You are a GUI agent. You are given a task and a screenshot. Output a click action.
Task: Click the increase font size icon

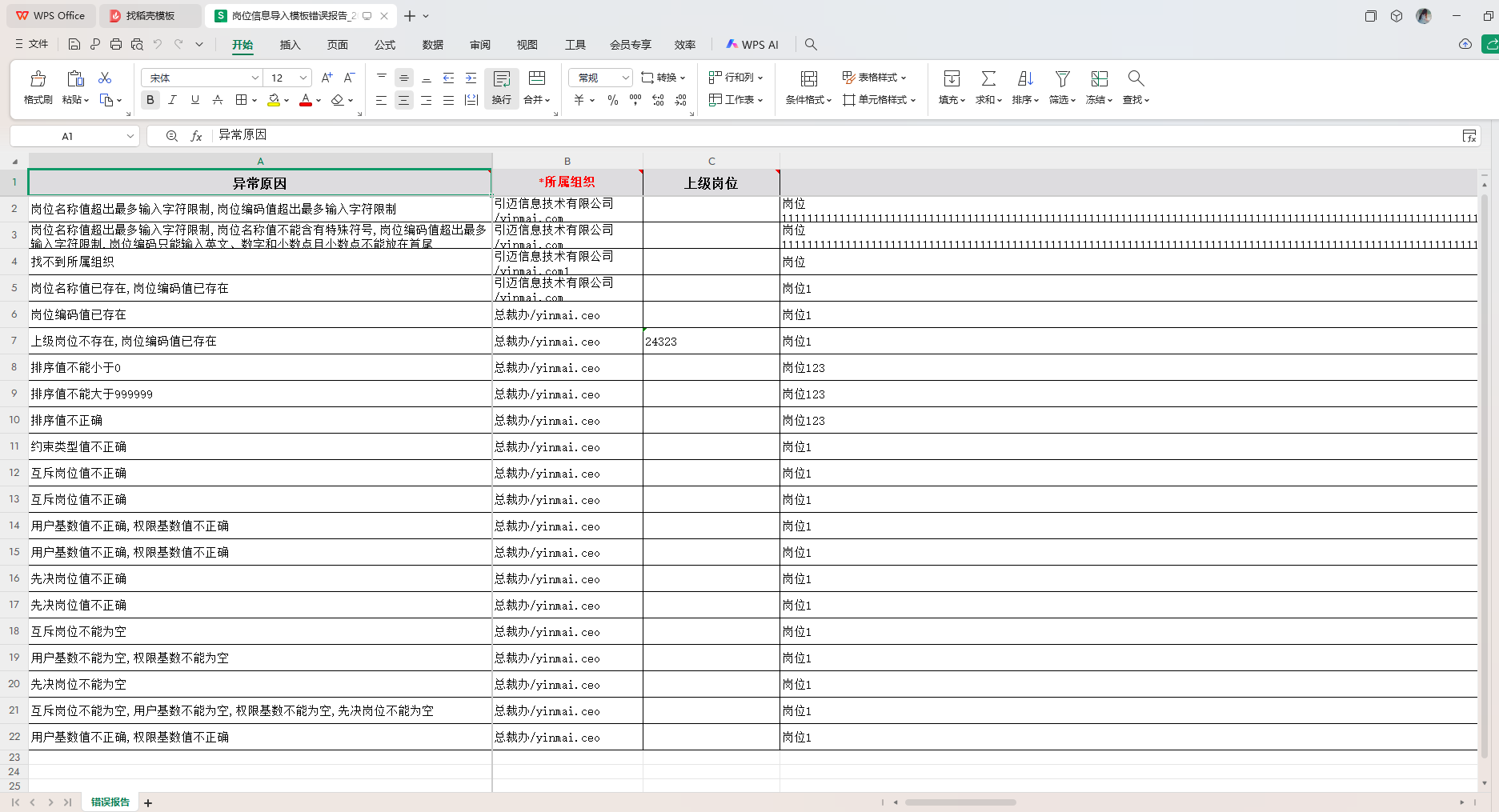(327, 78)
